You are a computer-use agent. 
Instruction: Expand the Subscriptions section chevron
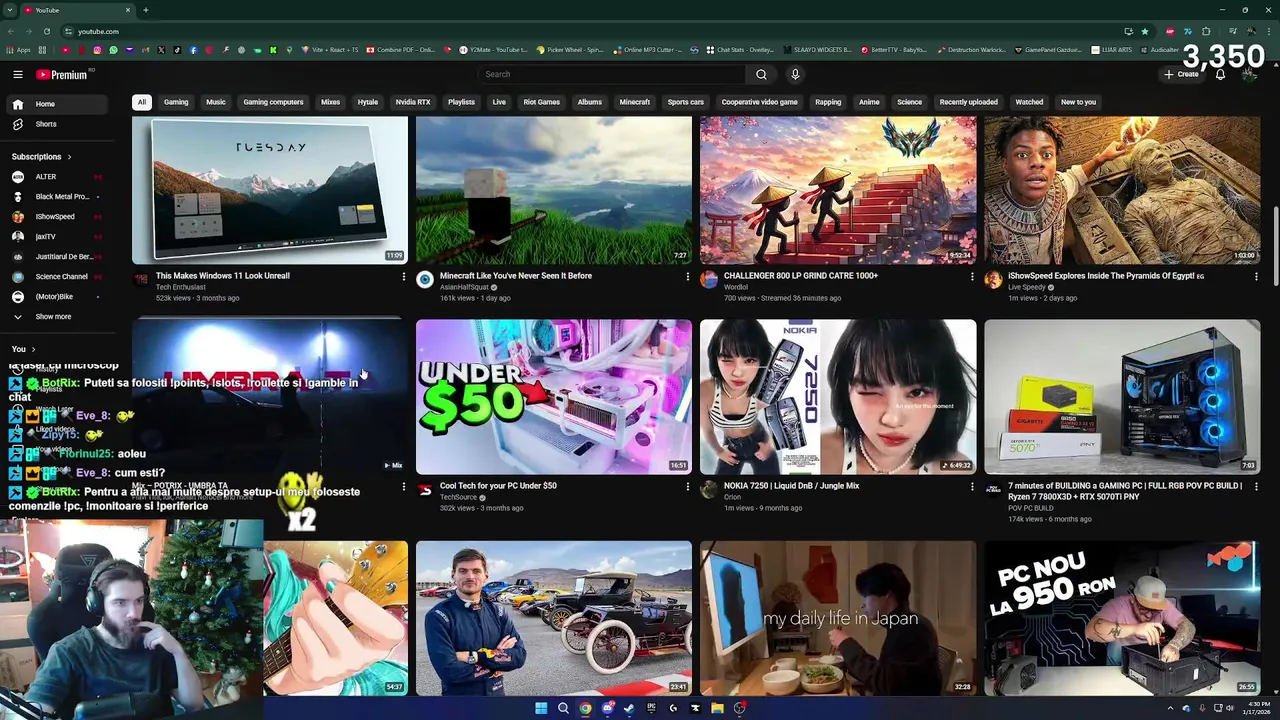pyautogui.click(x=69, y=157)
